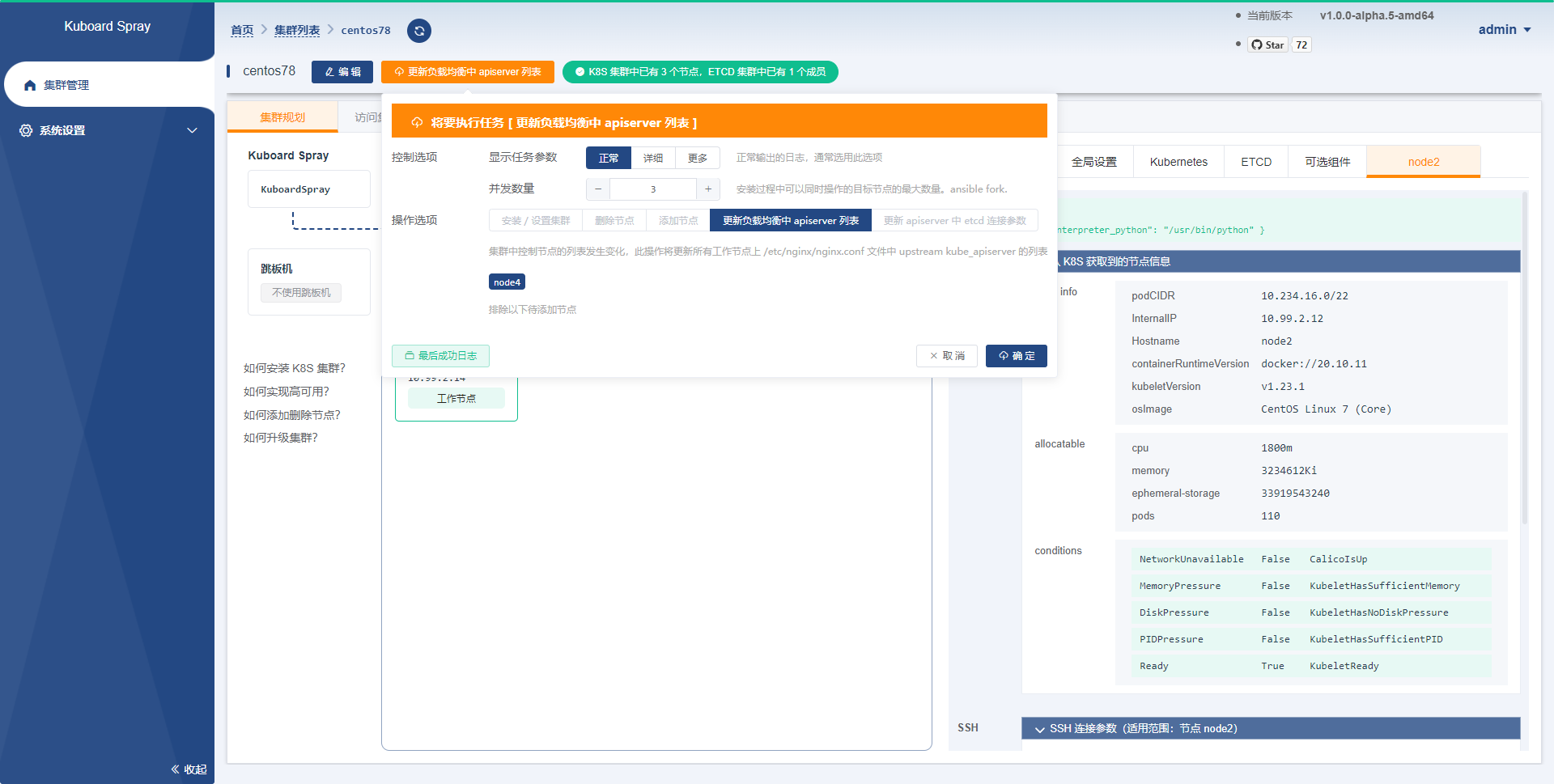1554x784 pixels.
Task: Select 更多 log display option
Action: coord(698,158)
